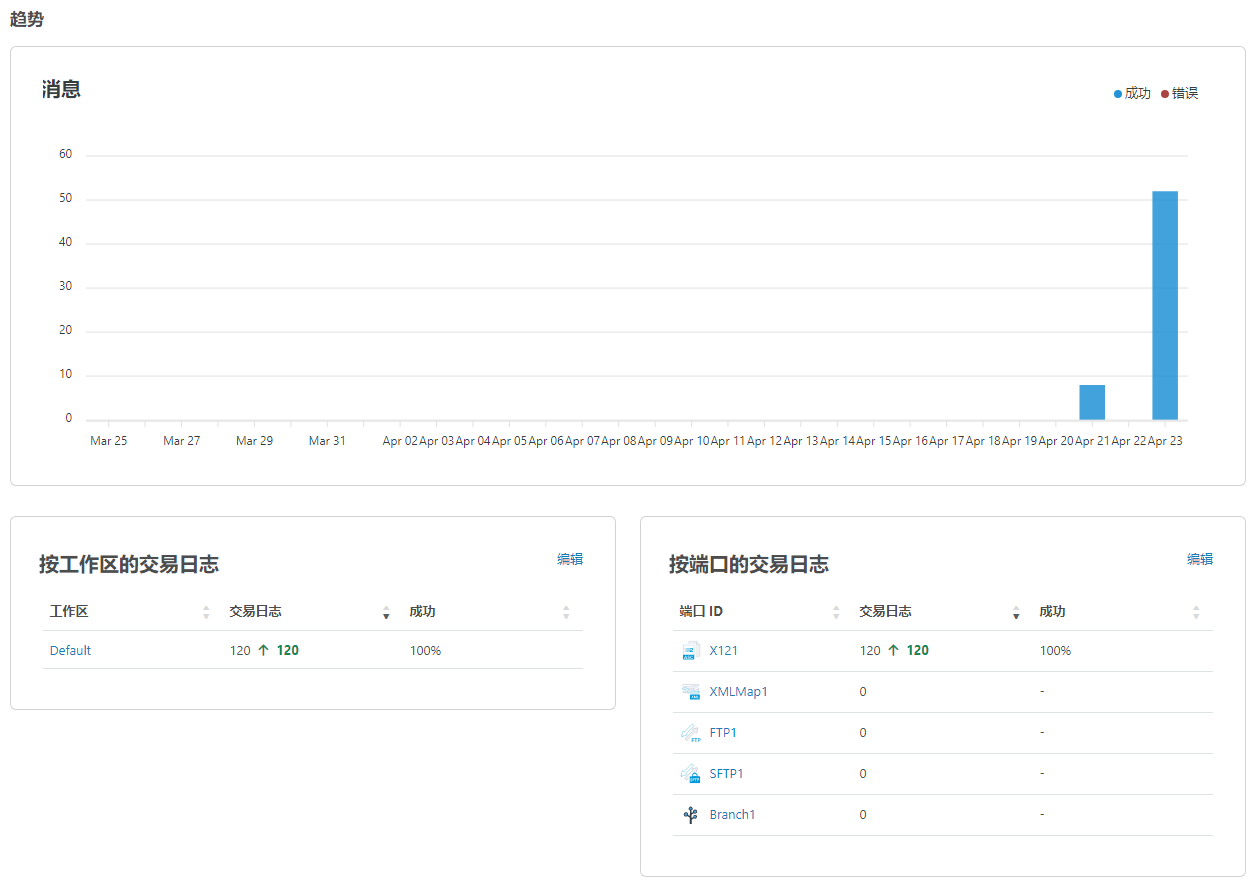Screen dimensions: 1258x889
Task: Click the 按端口的交易日志 heading
Action: click(x=749, y=564)
